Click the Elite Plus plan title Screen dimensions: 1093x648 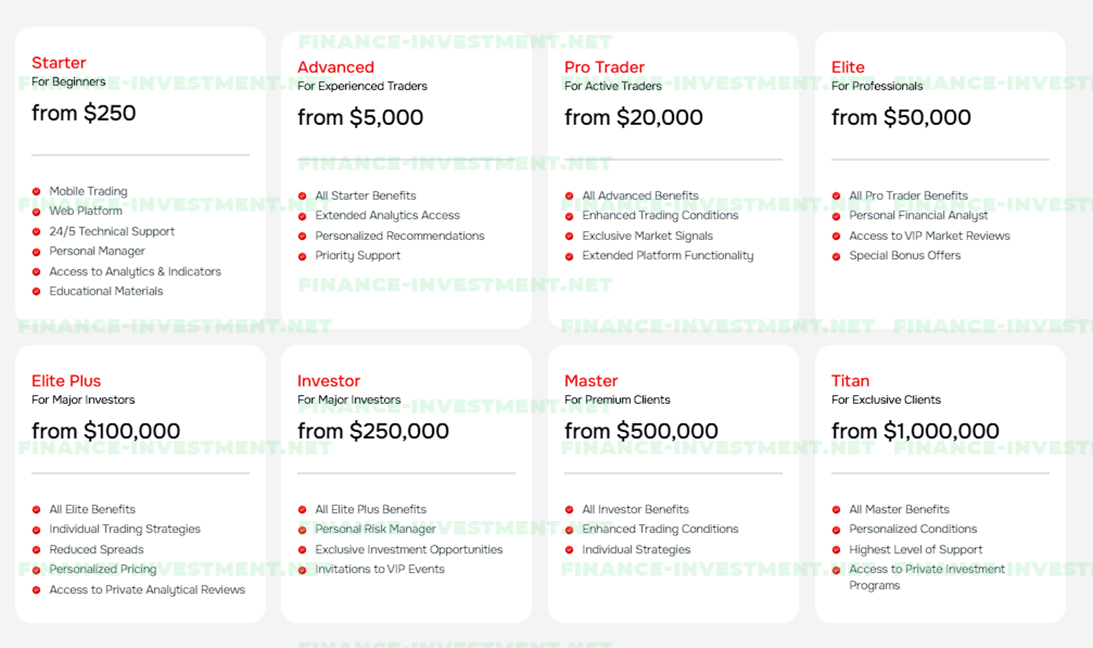click(x=66, y=381)
